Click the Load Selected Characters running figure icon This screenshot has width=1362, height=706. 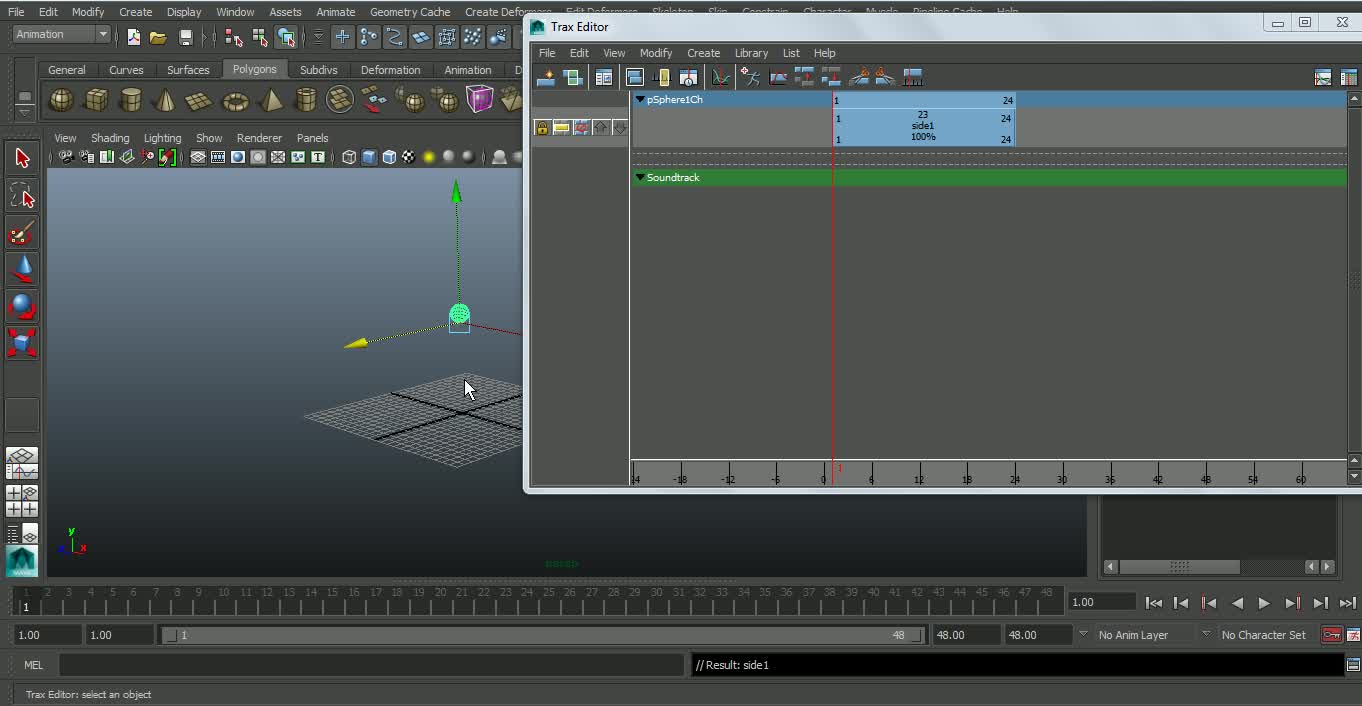click(x=750, y=77)
